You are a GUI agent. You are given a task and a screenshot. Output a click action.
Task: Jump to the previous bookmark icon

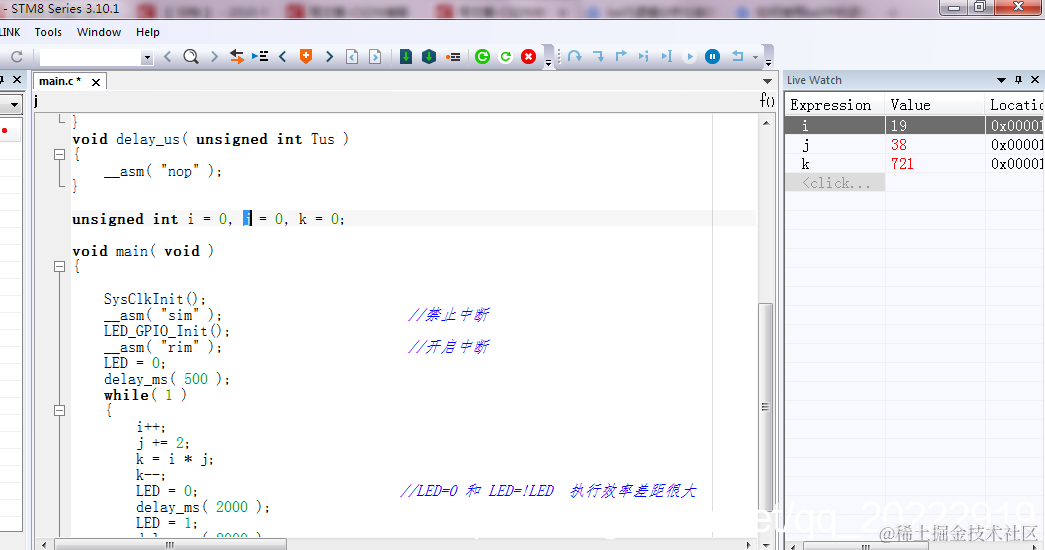[283, 57]
